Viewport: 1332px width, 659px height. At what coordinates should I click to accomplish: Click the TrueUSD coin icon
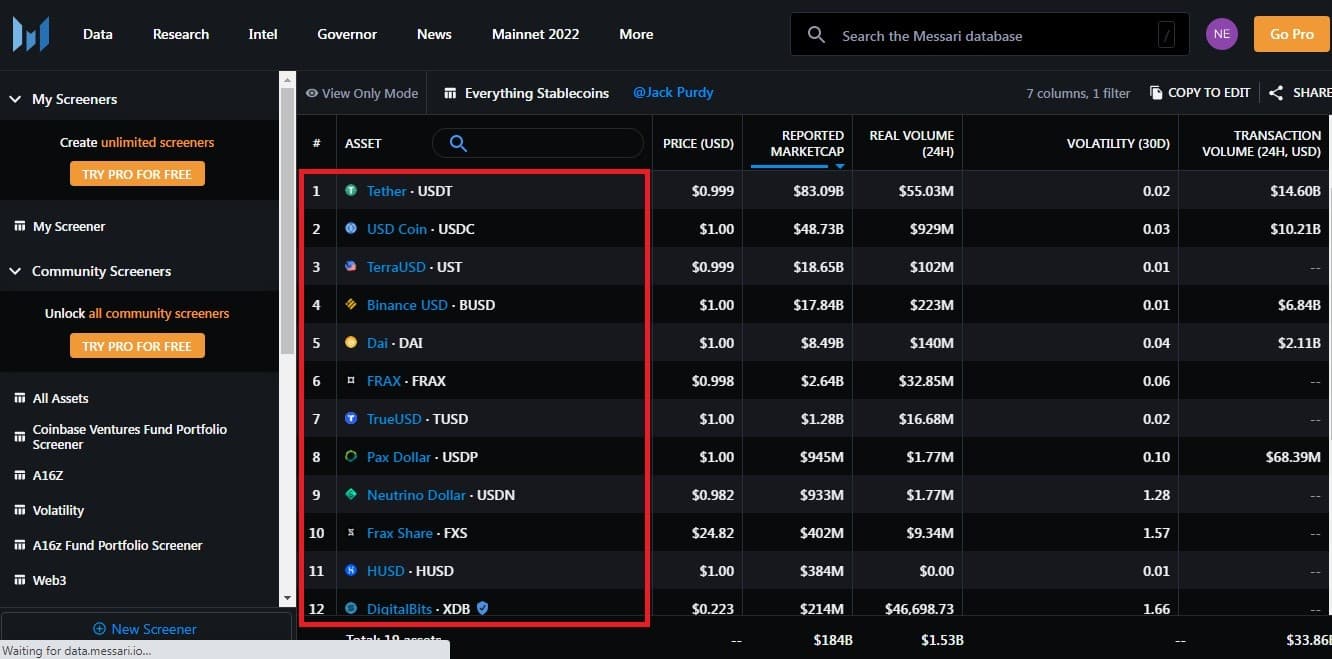point(351,419)
